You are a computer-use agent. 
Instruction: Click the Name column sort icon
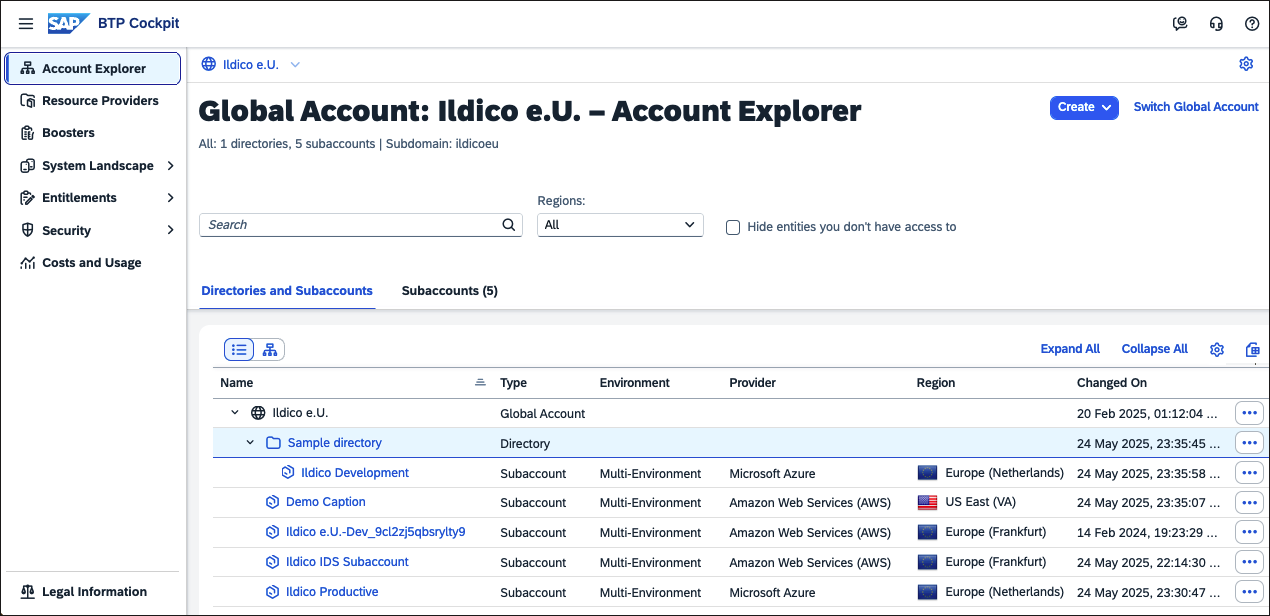coord(480,383)
